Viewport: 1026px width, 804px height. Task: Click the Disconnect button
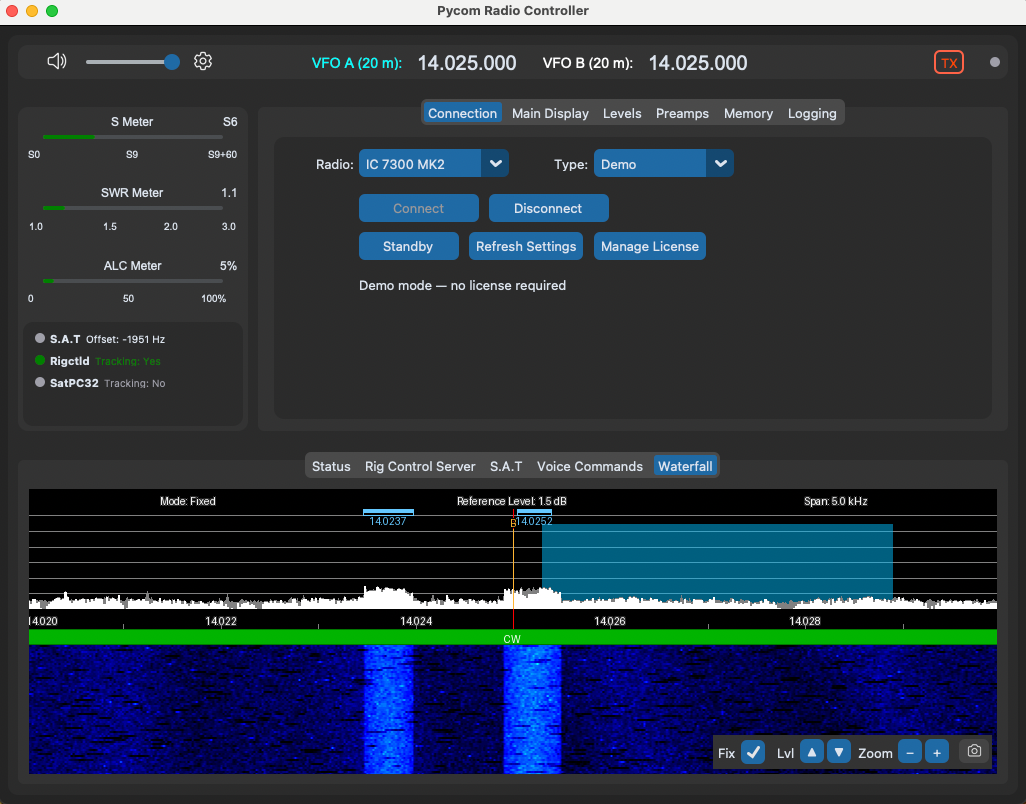[x=548, y=208]
